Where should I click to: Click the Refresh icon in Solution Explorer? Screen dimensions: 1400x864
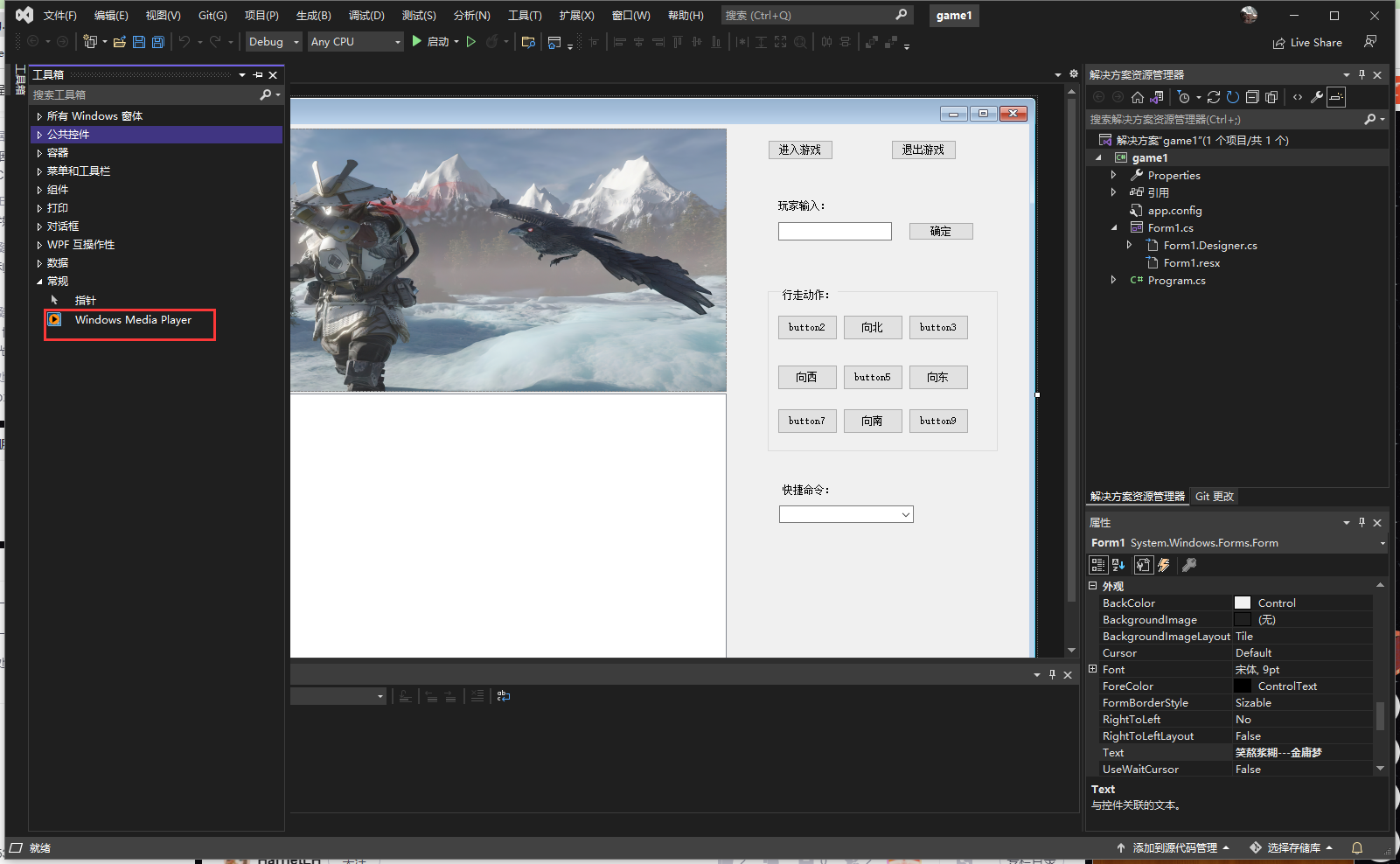1233,97
